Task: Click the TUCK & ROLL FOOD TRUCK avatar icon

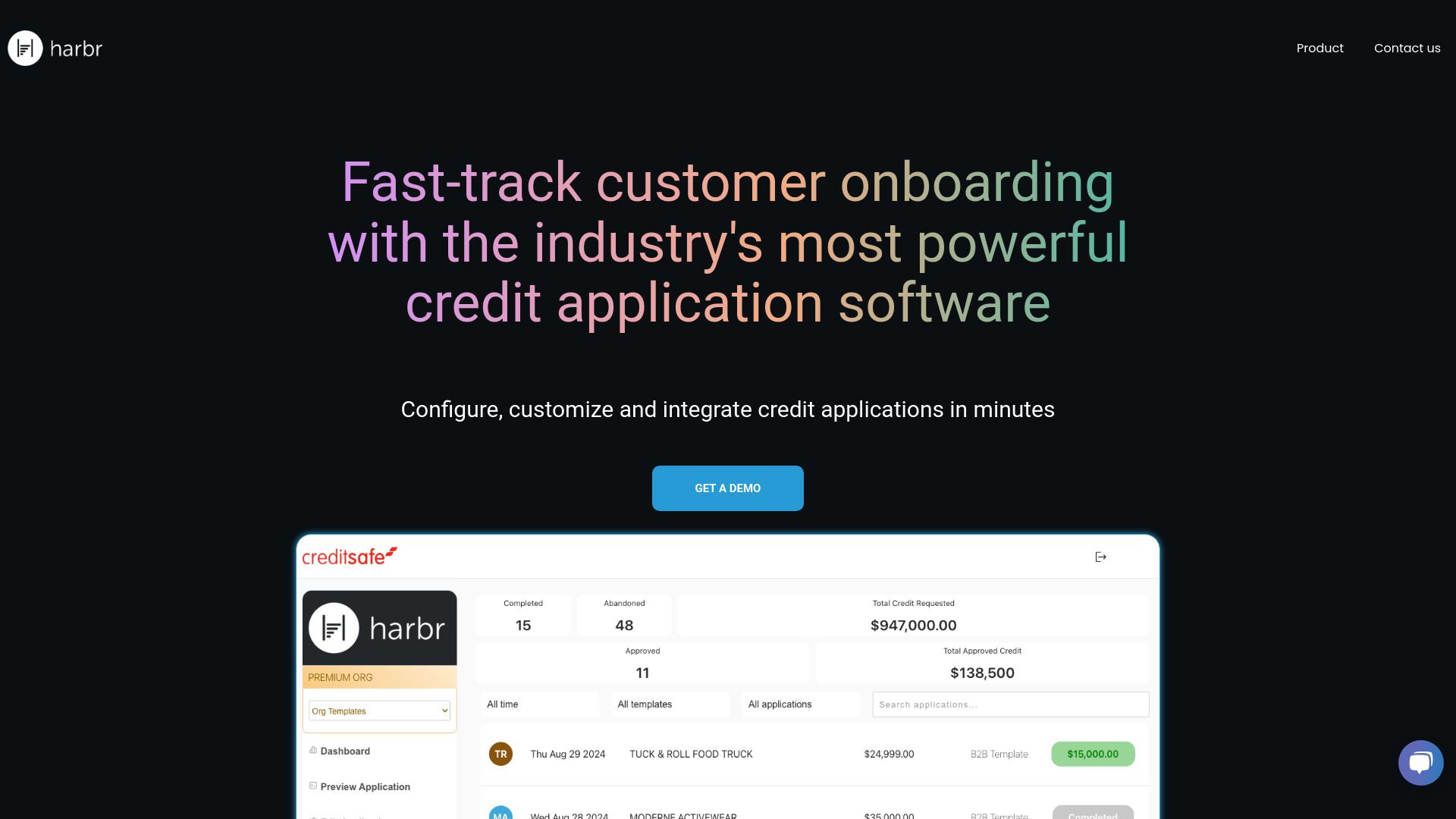Action: click(500, 754)
